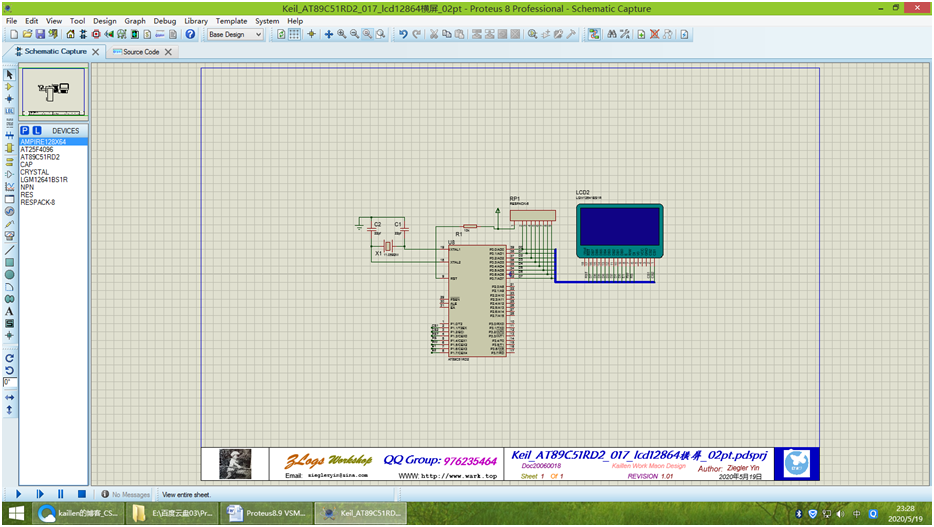The height and width of the screenshot is (527, 934).
Task: Open the Edit menu
Action: [32, 21]
